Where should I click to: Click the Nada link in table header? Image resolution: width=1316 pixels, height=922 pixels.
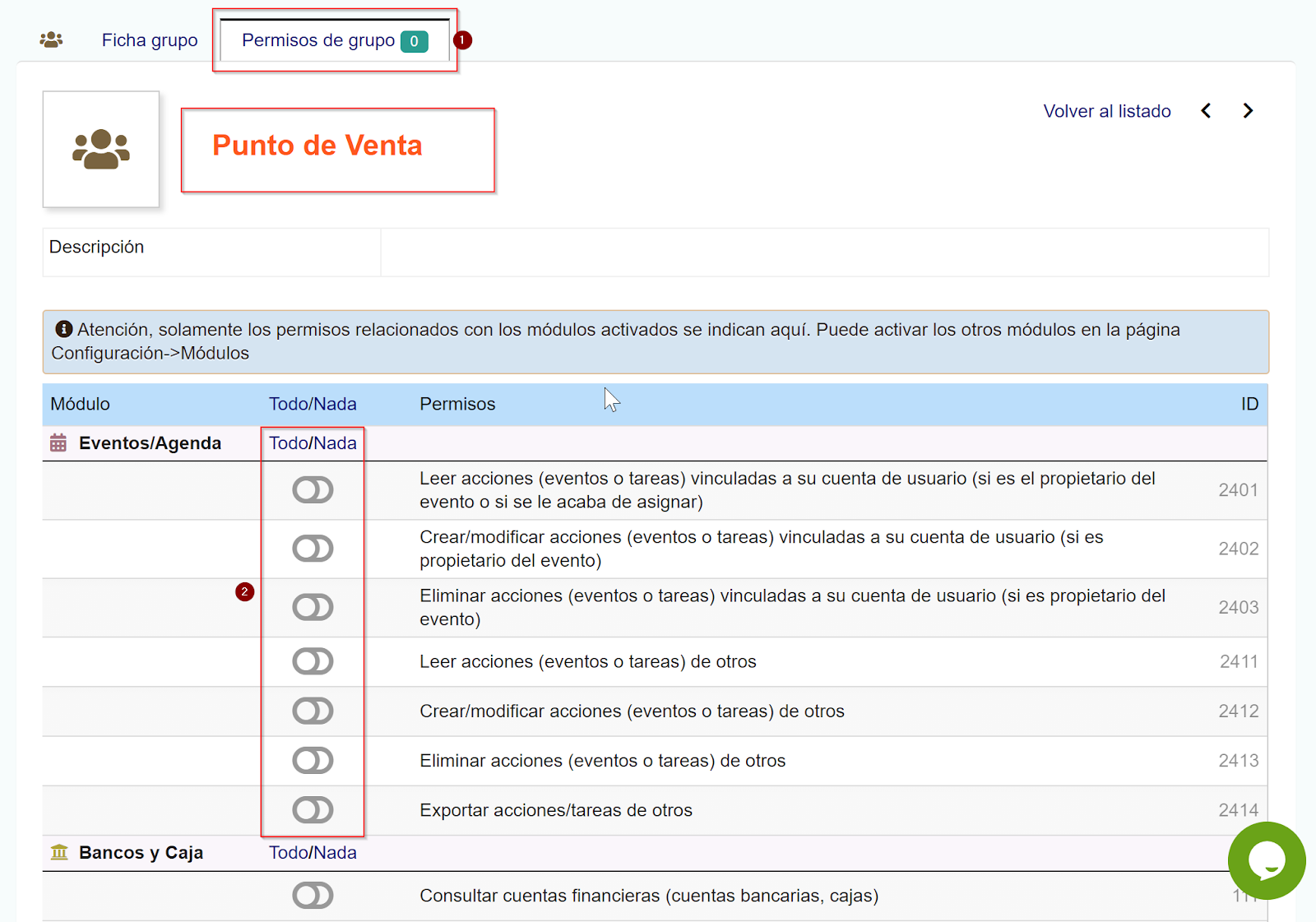coord(334,404)
